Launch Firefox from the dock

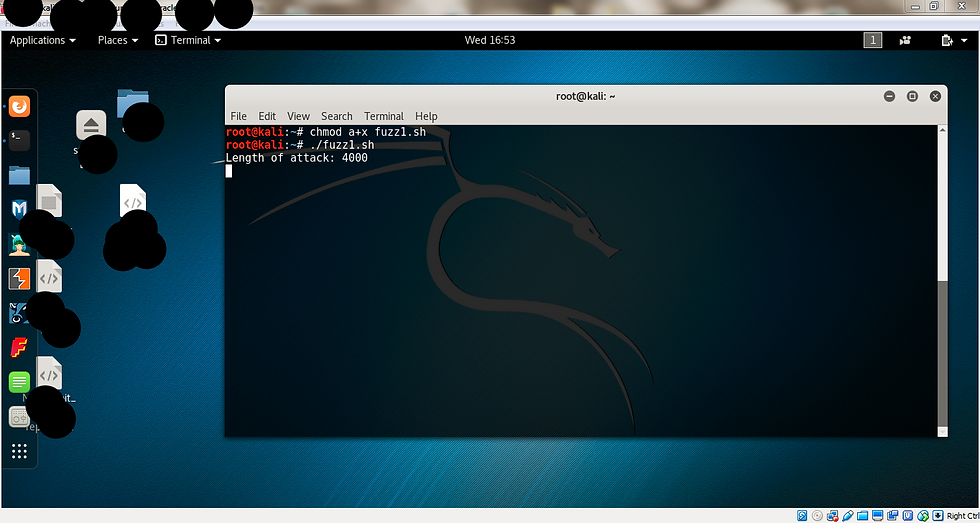click(19, 106)
